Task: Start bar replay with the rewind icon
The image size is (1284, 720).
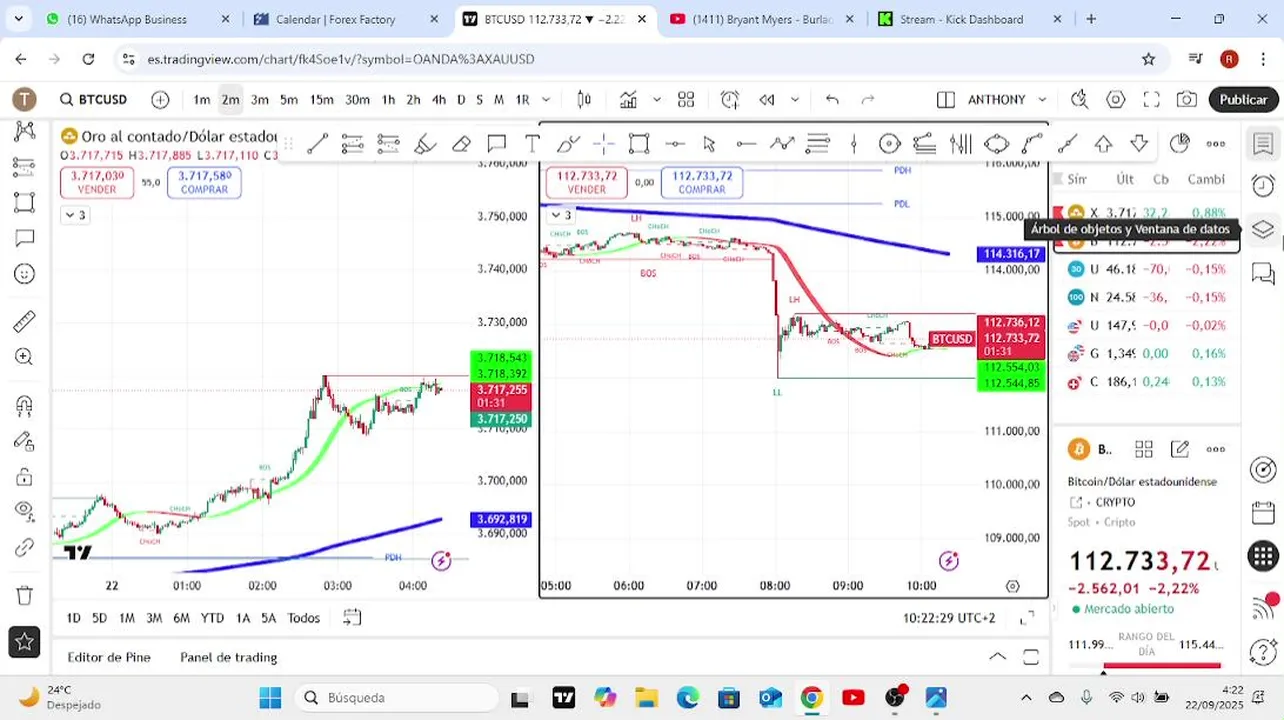Action: pos(767,99)
